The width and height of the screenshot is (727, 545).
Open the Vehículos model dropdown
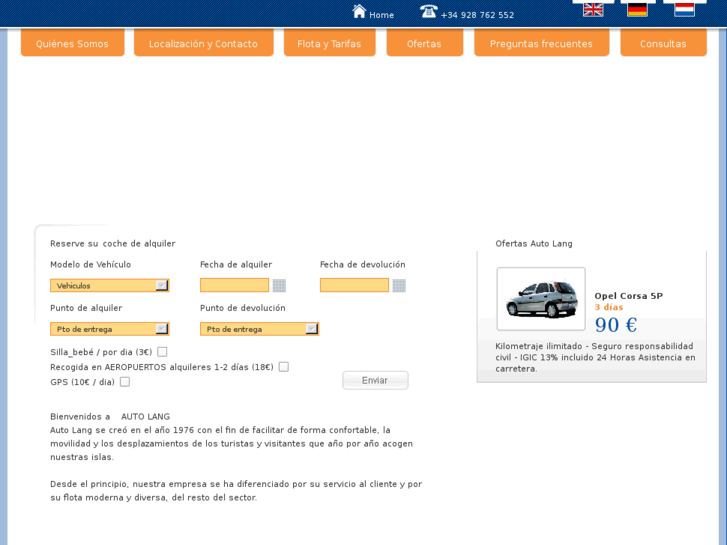pos(109,285)
